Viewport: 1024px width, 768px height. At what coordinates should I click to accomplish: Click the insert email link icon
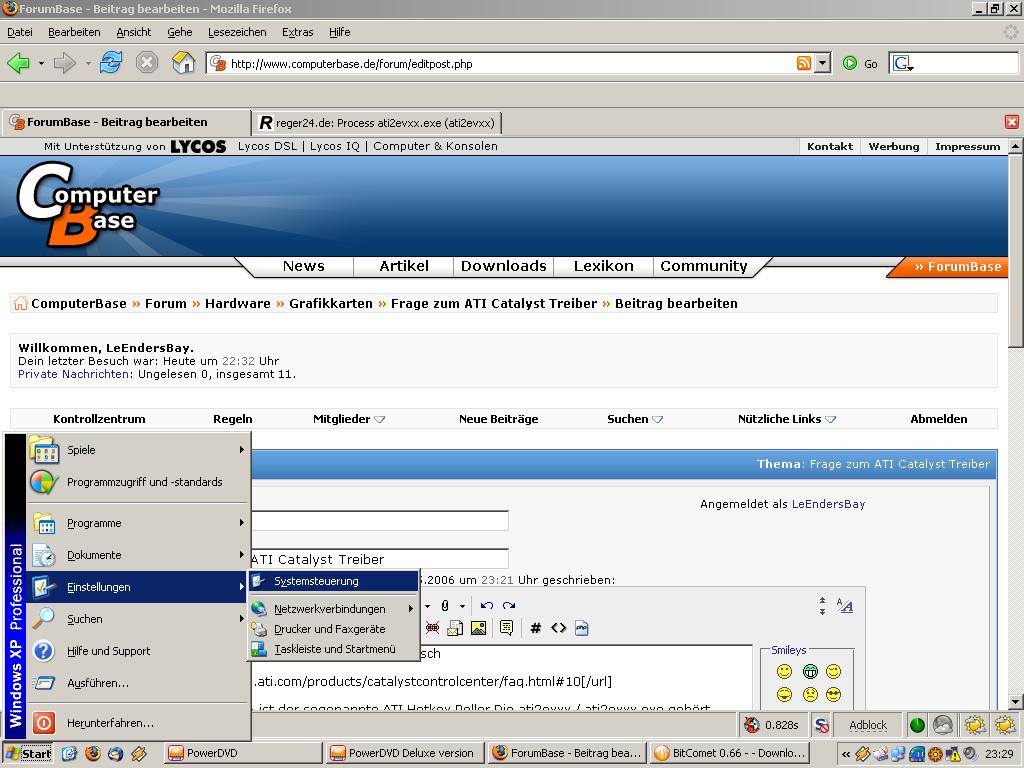[455, 628]
